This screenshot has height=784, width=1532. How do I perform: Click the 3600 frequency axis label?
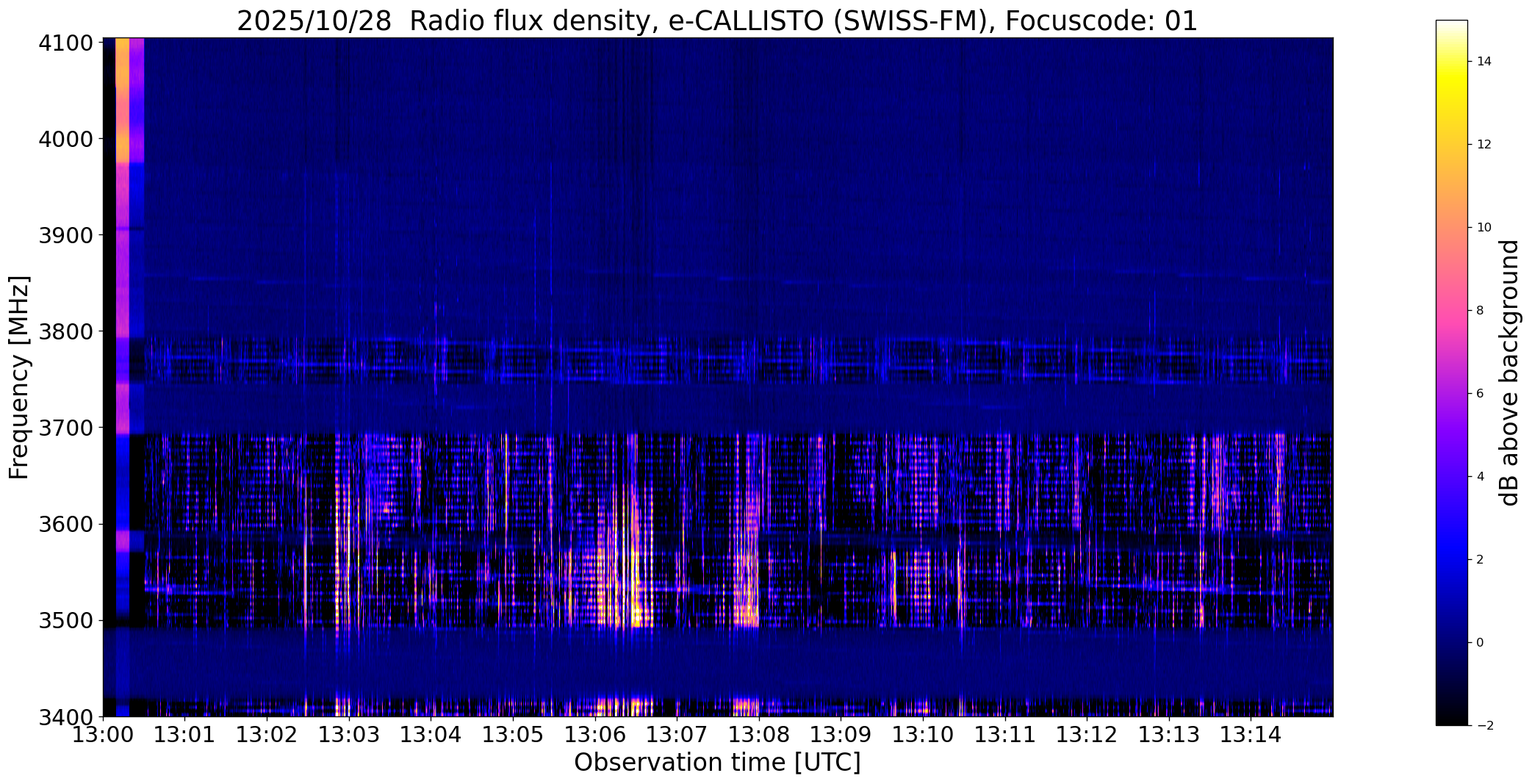point(65,525)
